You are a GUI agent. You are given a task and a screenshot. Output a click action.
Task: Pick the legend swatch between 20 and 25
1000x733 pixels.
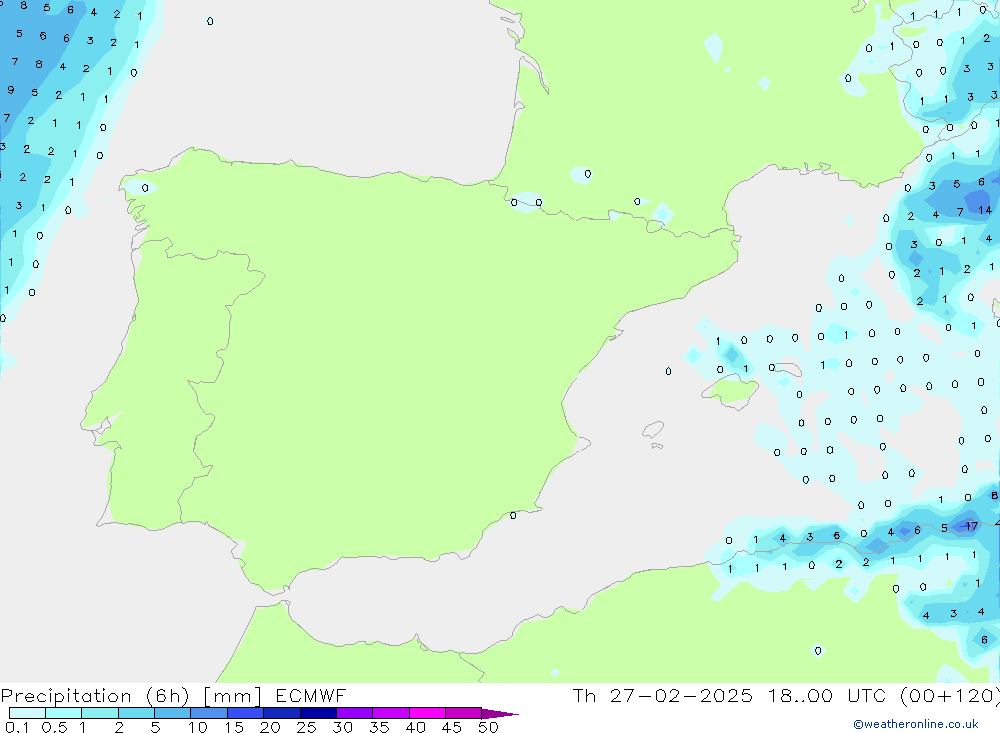(281, 713)
